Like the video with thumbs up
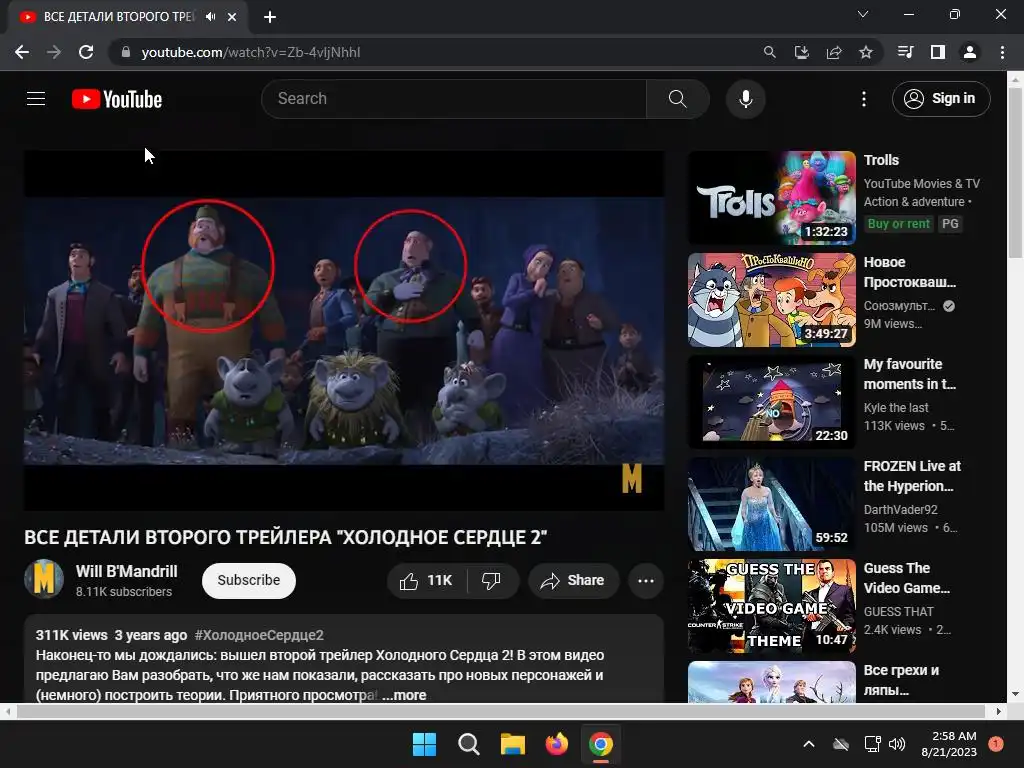 pyautogui.click(x=427, y=581)
